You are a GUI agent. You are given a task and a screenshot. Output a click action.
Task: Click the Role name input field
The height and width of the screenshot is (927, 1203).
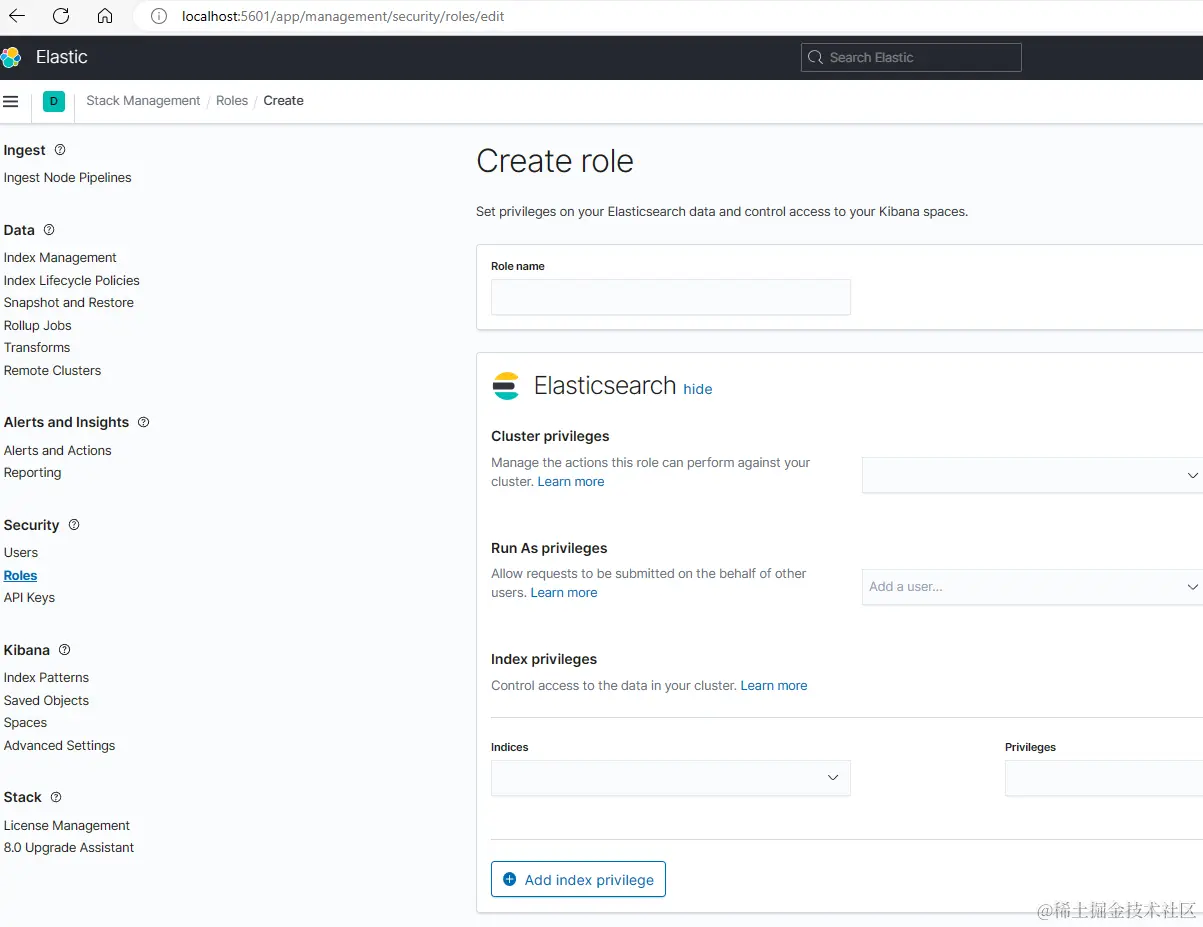tap(670, 297)
